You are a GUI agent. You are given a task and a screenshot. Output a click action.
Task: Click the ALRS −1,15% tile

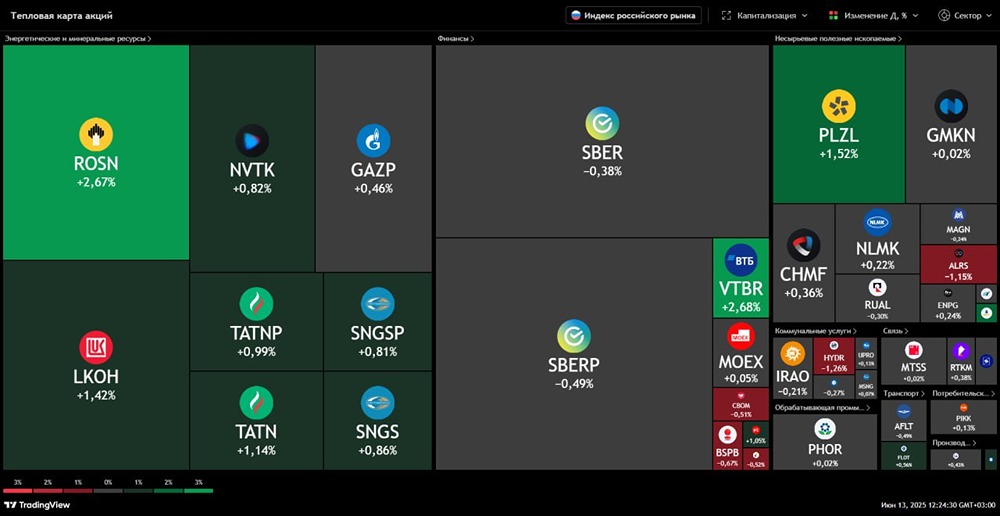click(958, 265)
